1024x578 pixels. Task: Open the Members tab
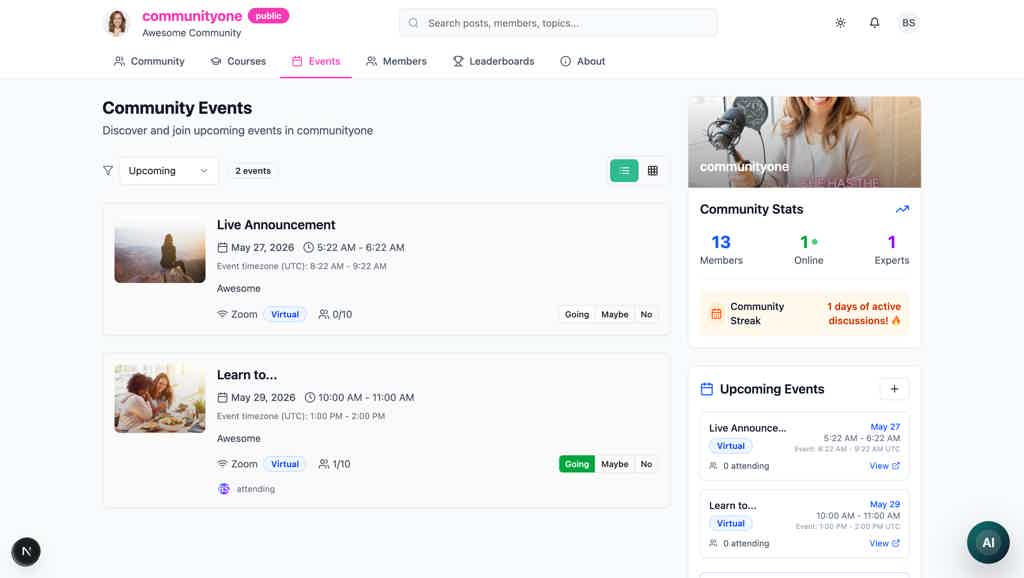click(x=396, y=61)
